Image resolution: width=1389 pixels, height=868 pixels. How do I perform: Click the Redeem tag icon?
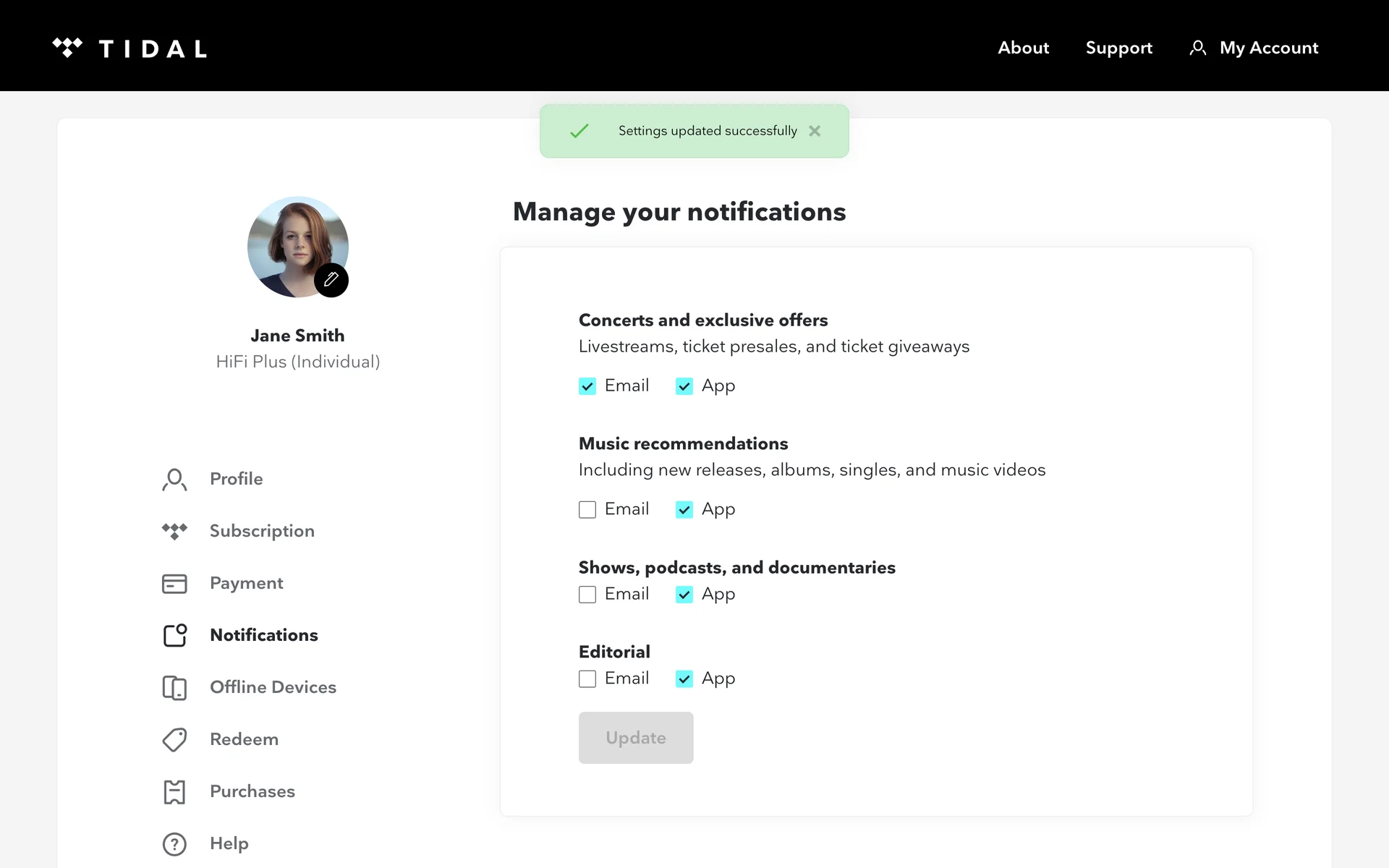[174, 740]
